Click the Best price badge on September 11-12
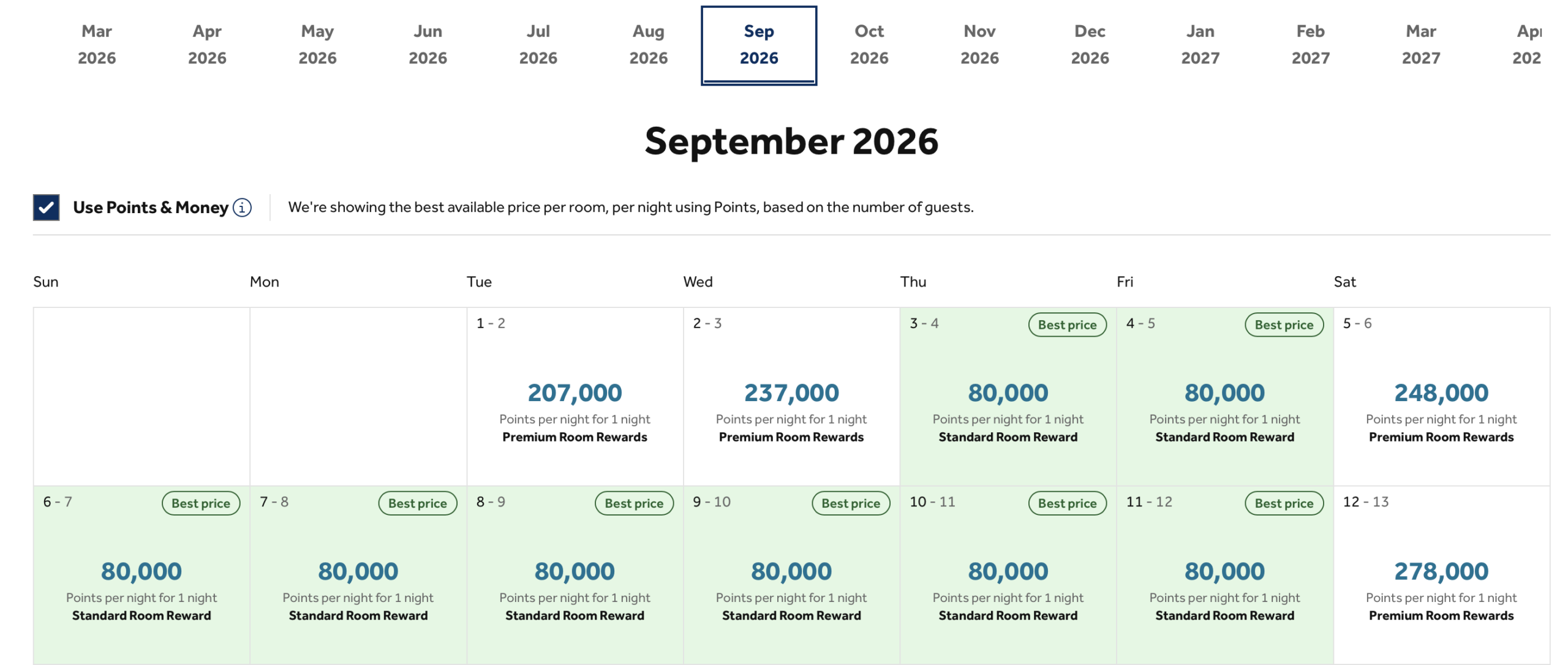 1284,503
